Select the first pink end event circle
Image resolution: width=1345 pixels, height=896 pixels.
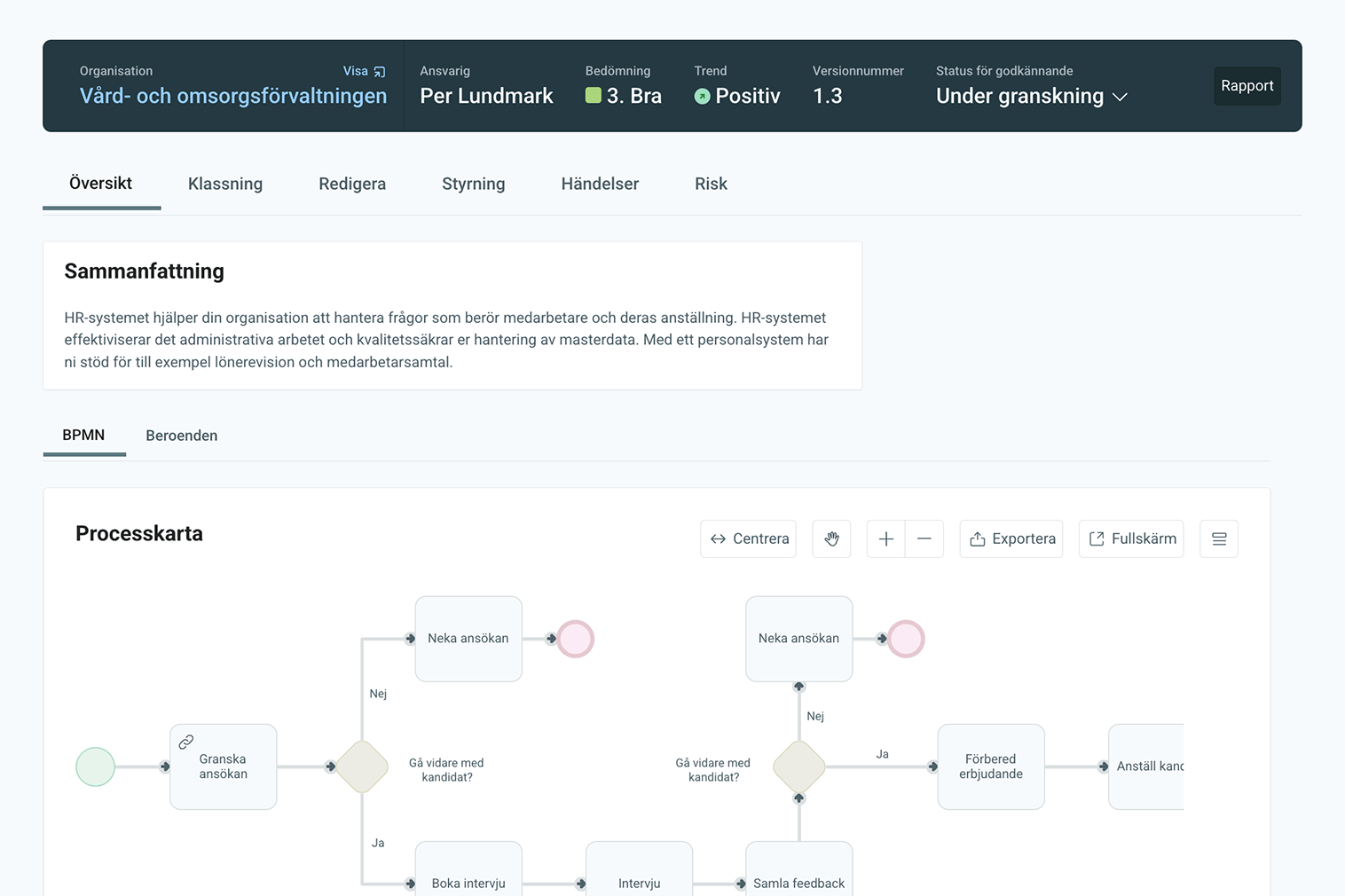(x=576, y=639)
